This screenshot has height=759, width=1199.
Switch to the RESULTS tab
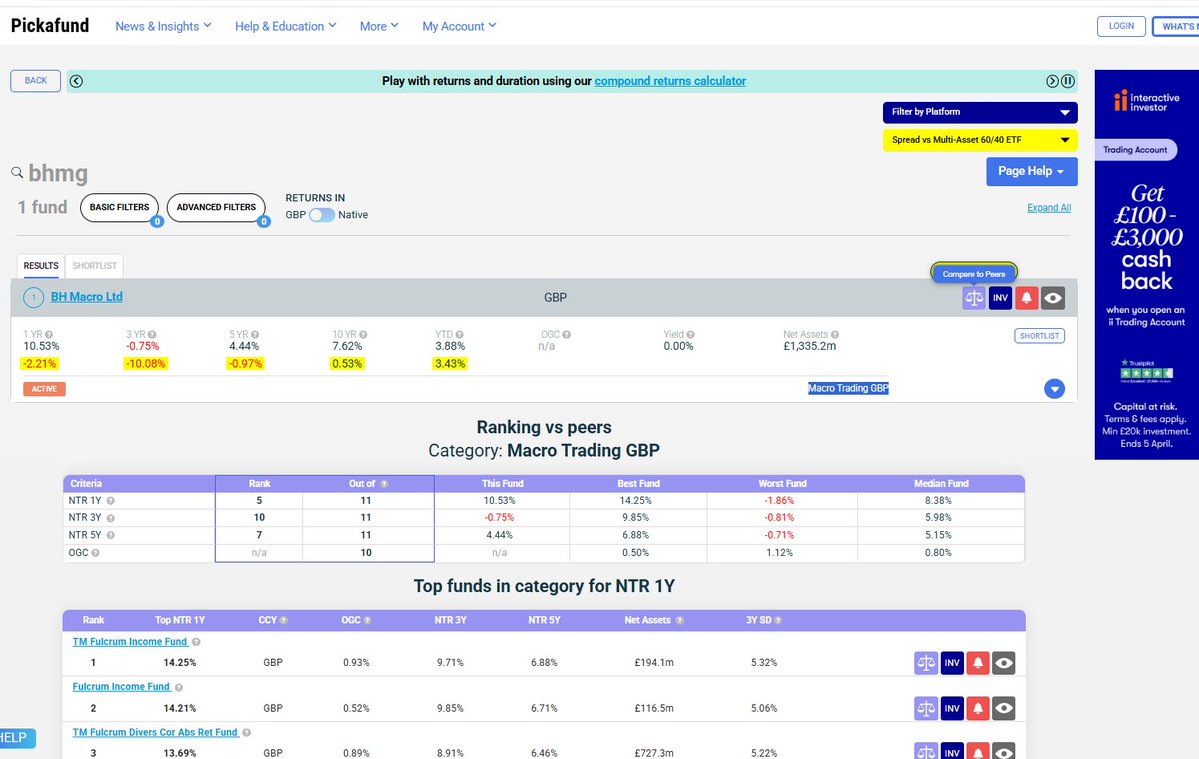[x=41, y=266]
